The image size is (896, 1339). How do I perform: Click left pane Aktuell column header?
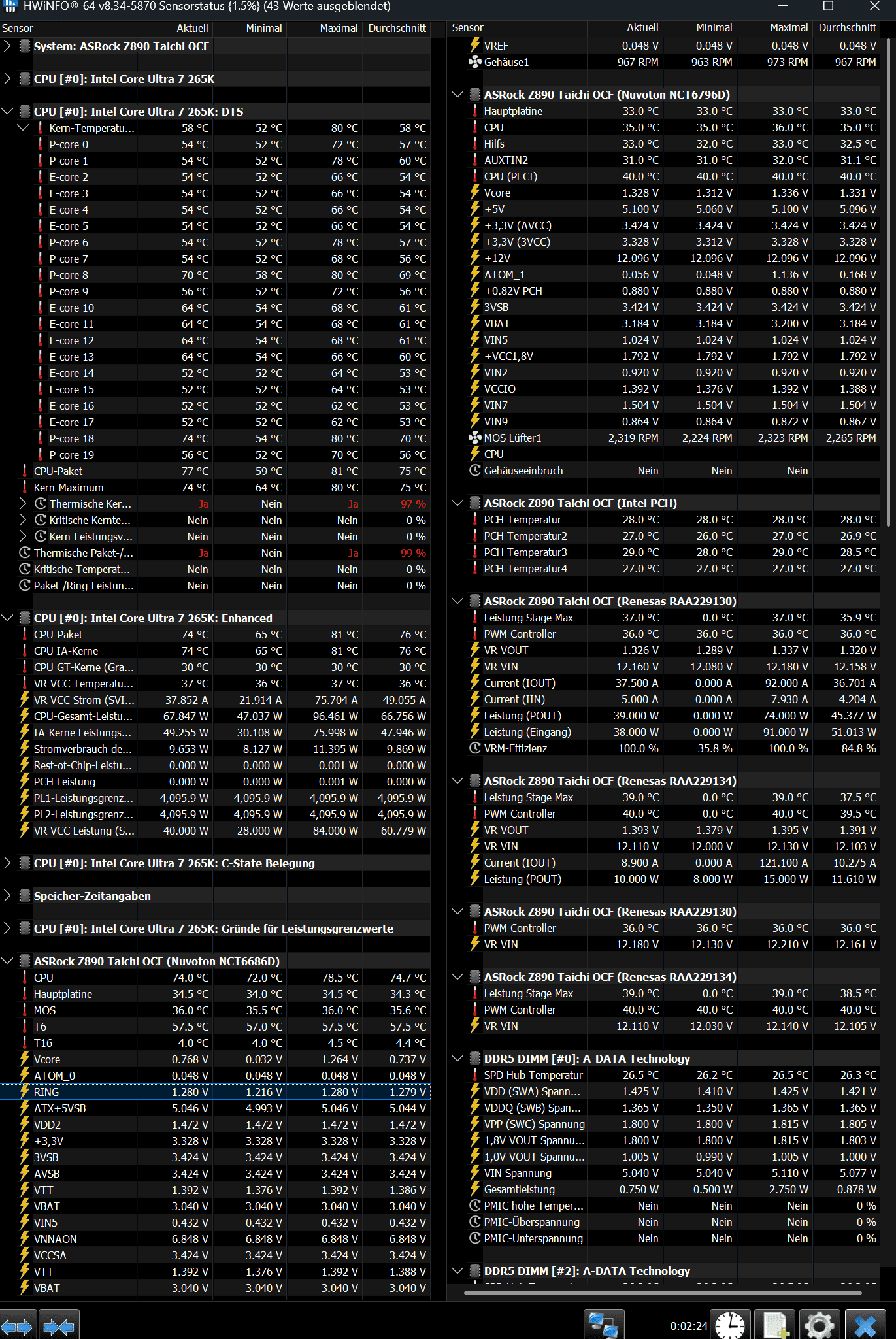tap(175, 28)
